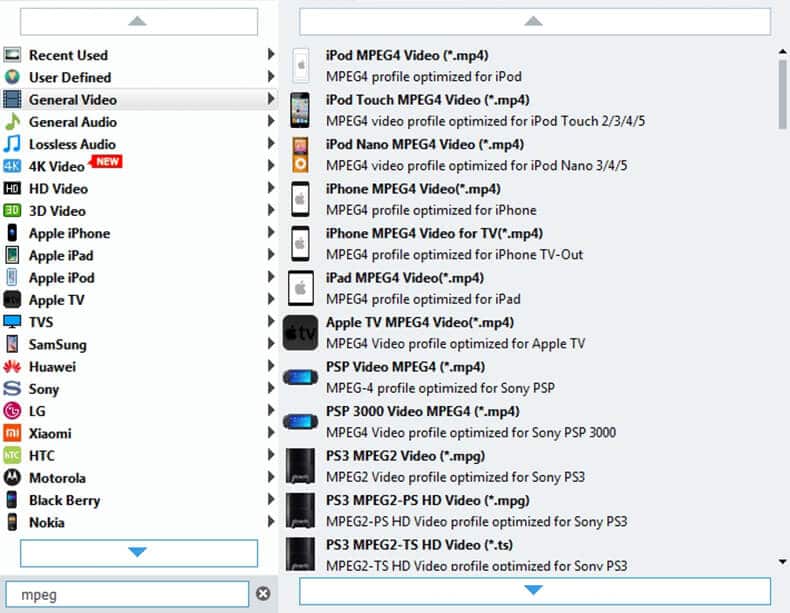Viewport: 790px width, 613px height.
Task: Click the iPod Nano MPEG4 device thumbnail
Action: click(x=300, y=155)
